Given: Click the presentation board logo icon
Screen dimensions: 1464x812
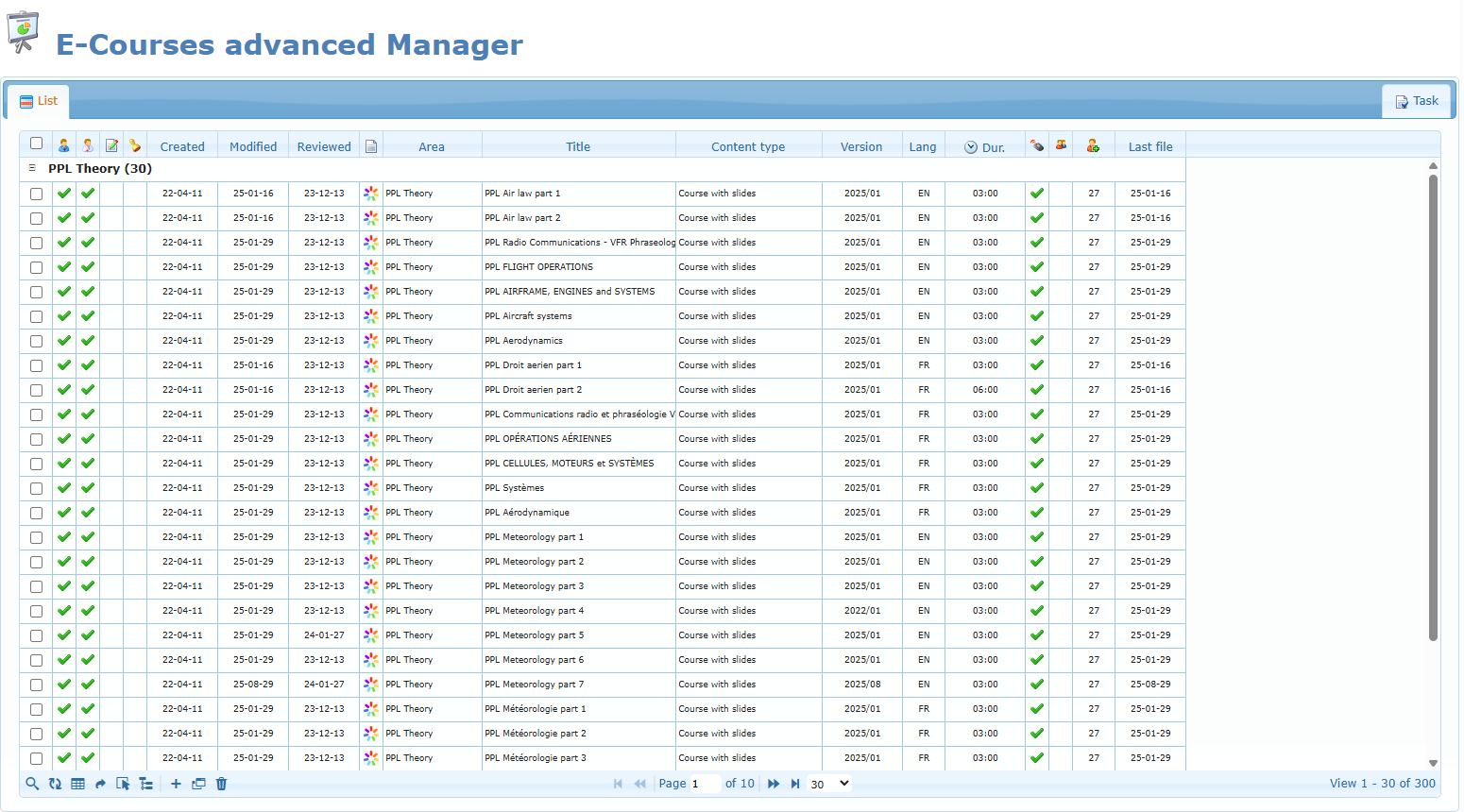Looking at the screenshot, I should [23, 31].
